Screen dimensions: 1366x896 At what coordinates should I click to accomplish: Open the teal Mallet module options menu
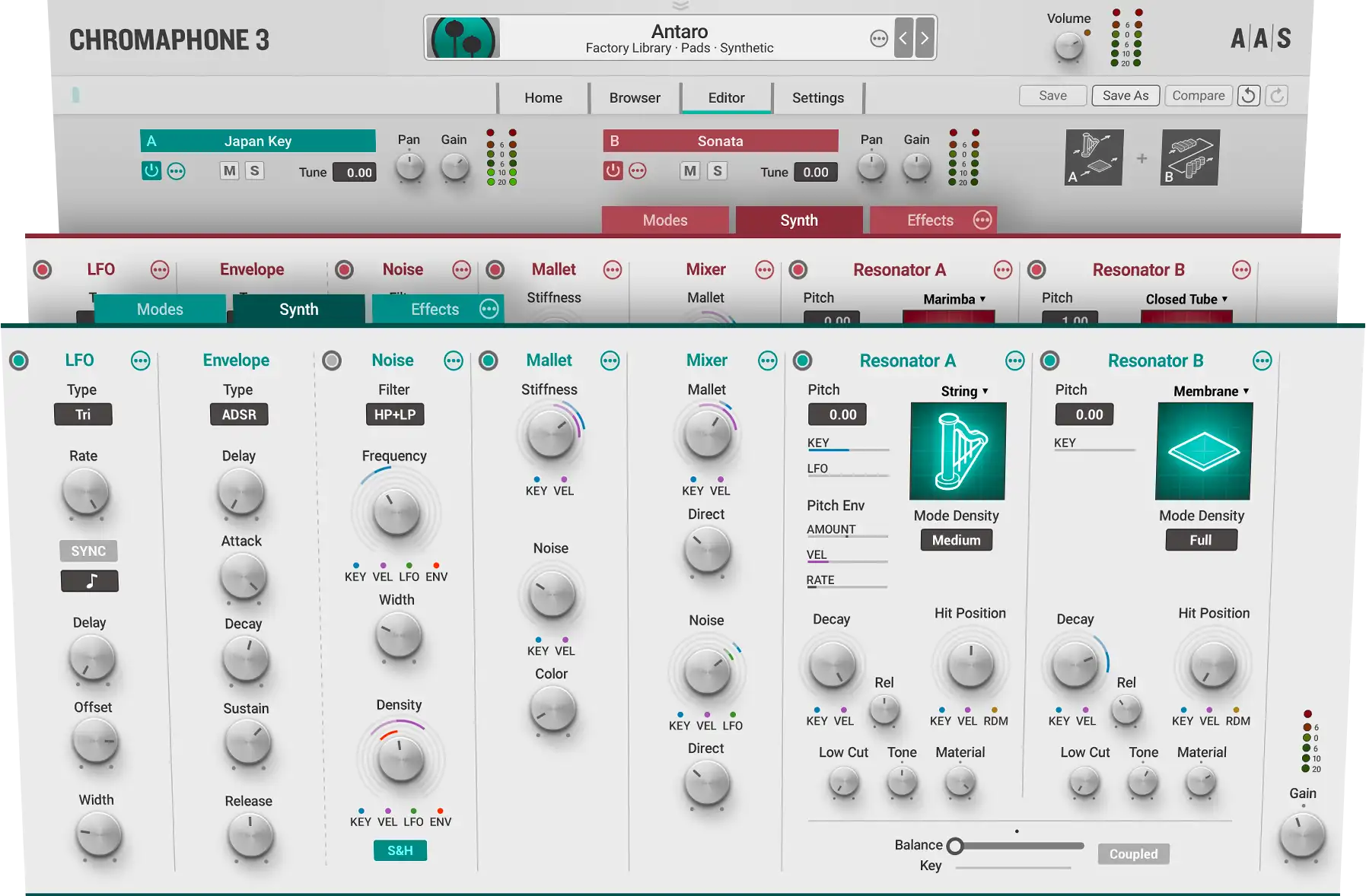(x=610, y=361)
